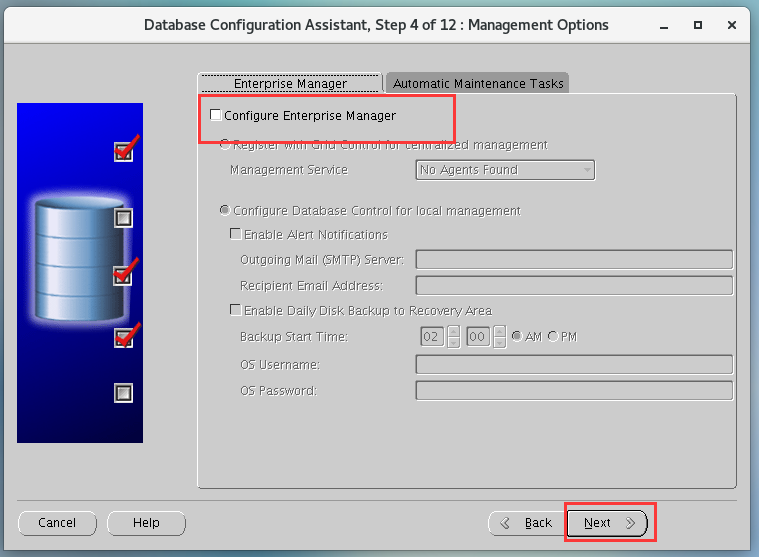Open Automatic Maintenance Tasks tab
This screenshot has width=759, height=557.
tap(478, 83)
